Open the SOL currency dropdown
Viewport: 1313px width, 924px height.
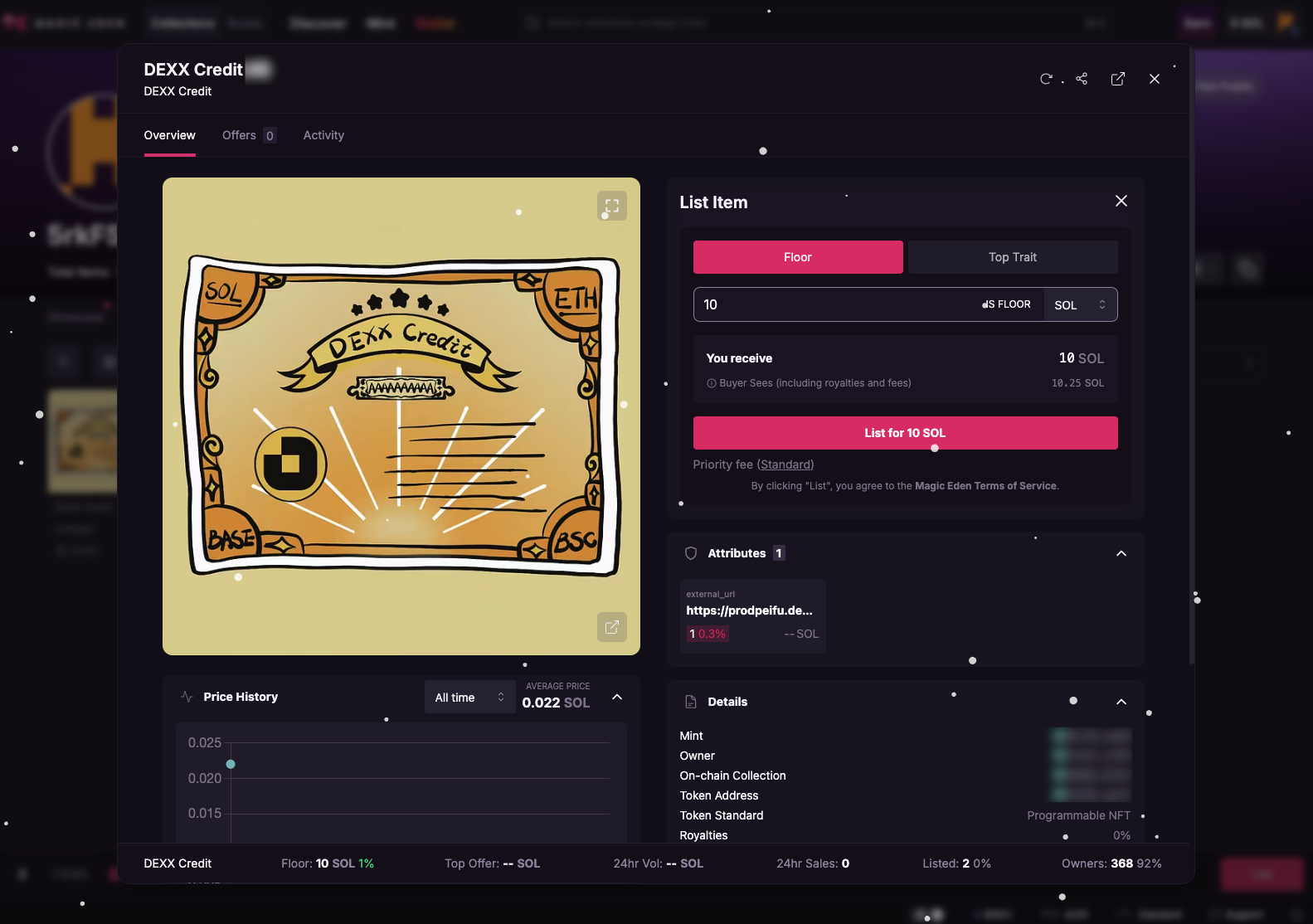[1081, 304]
